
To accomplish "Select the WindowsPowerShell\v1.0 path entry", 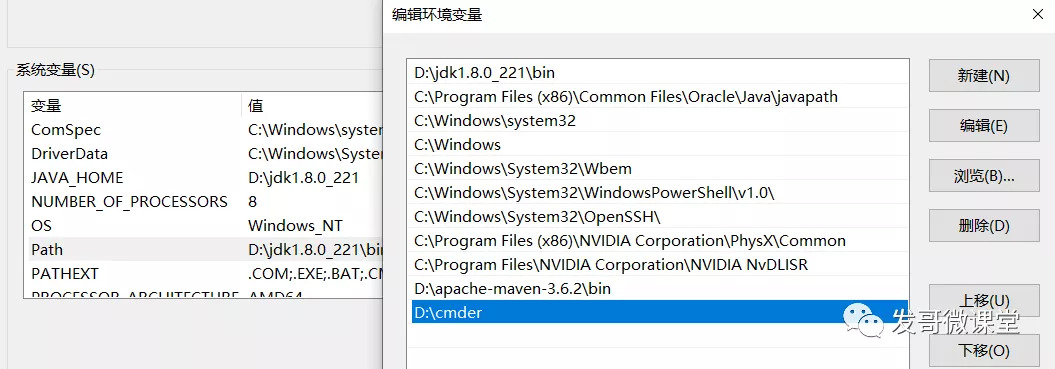I will pos(659,193).
